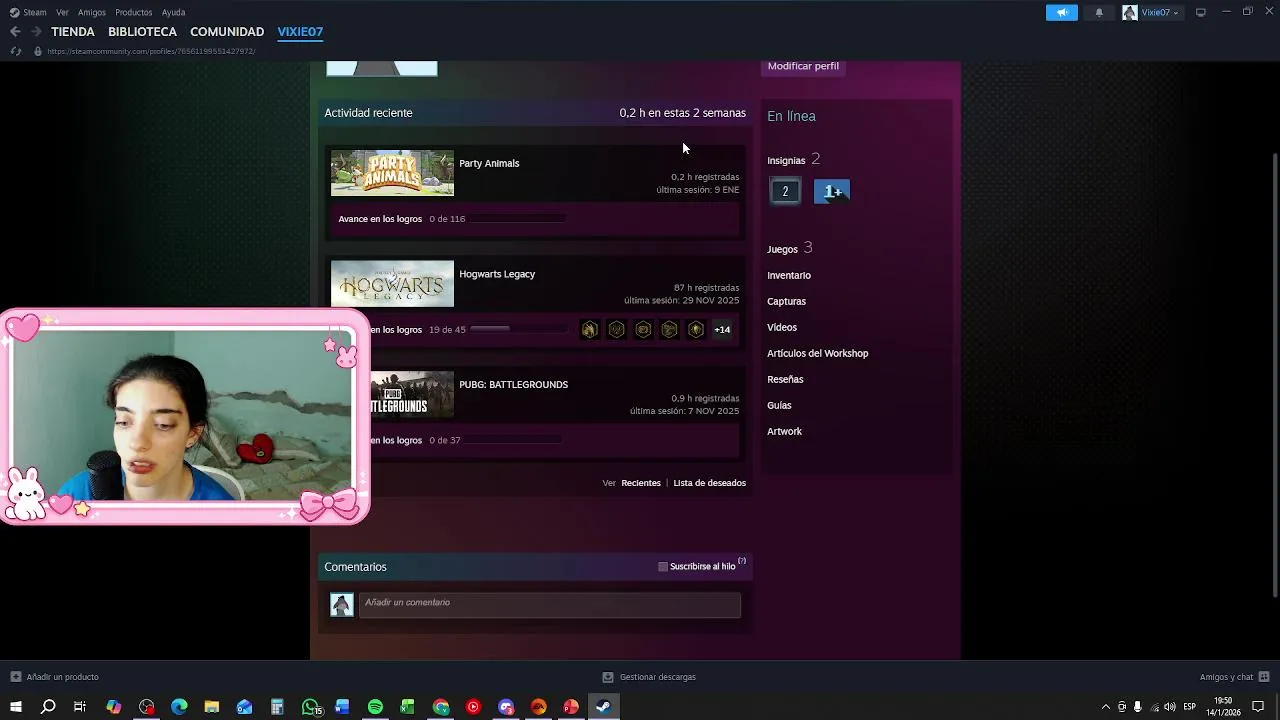The image size is (1280, 720).
Task: Open the level 2 badge icon
Action: point(785,191)
